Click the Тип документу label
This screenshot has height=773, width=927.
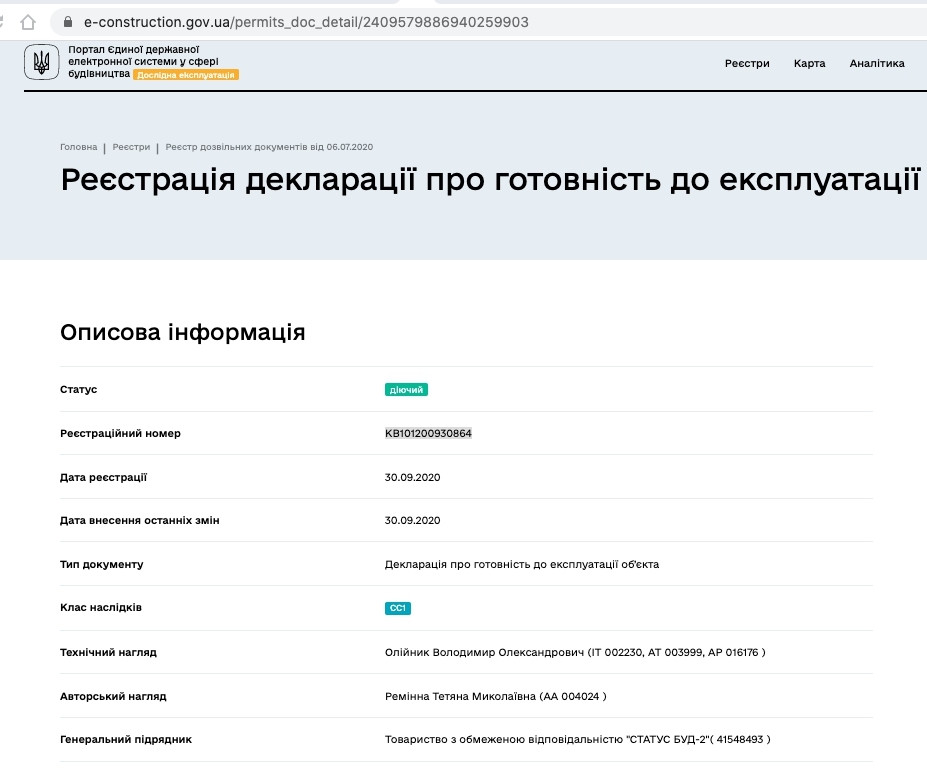(102, 564)
